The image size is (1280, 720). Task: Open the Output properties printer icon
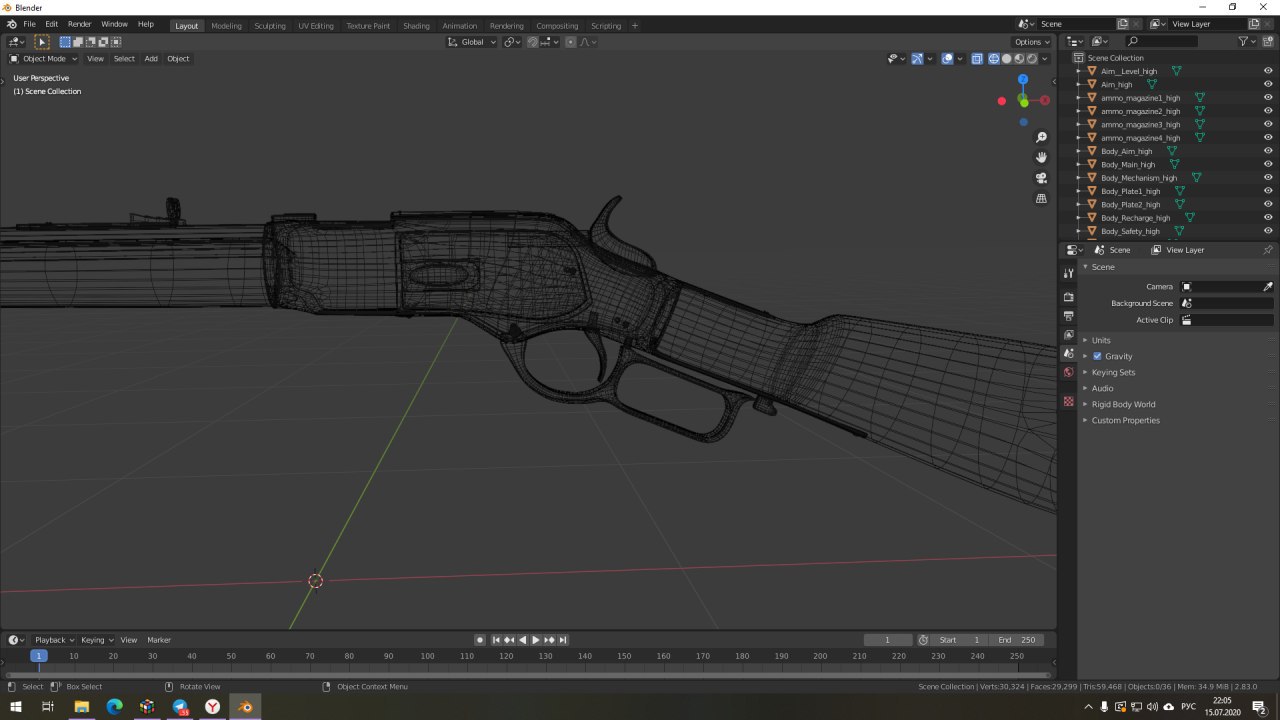pyautogui.click(x=1068, y=316)
